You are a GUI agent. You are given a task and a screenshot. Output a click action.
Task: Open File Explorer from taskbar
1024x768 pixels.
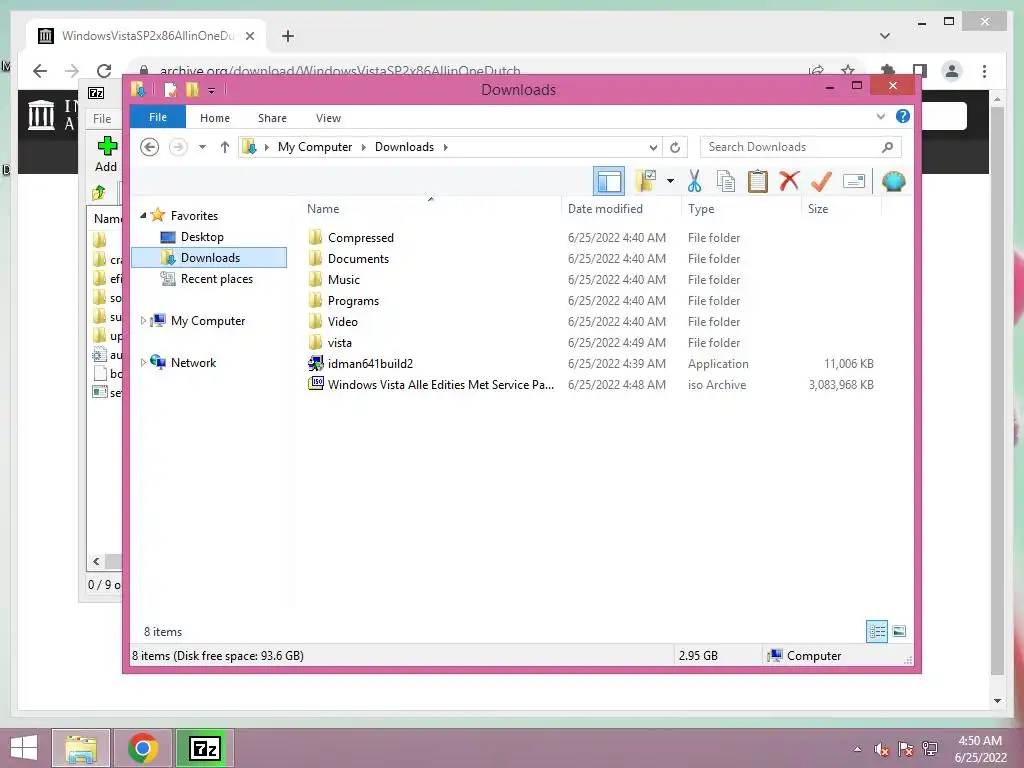point(81,748)
